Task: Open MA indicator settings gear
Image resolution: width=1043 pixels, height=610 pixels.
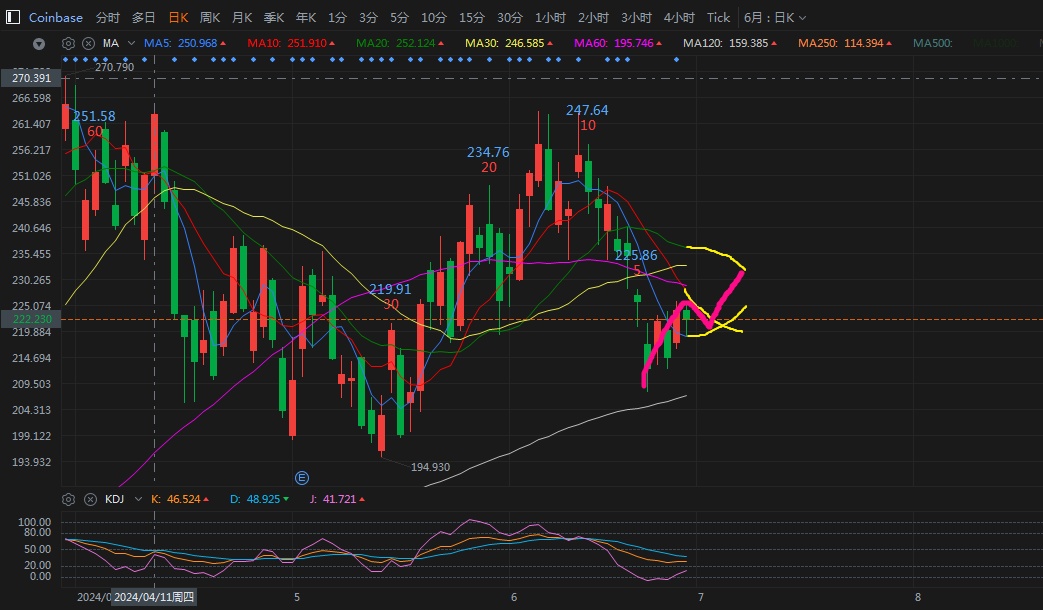Action: point(68,43)
